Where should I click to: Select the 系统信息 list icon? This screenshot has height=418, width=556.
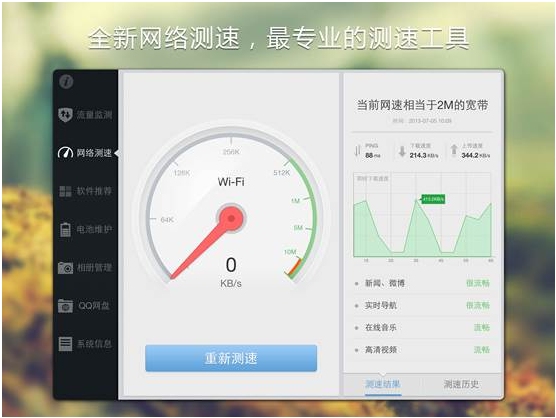65,344
